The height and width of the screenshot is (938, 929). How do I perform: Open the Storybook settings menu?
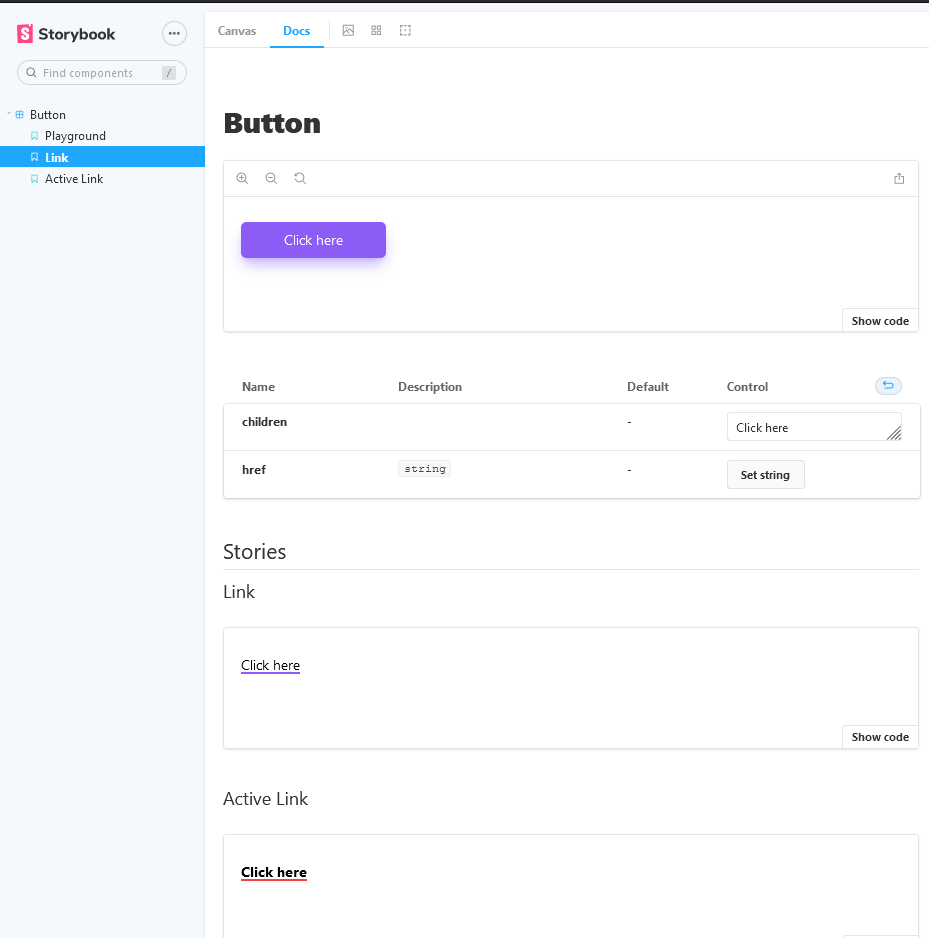[174, 33]
